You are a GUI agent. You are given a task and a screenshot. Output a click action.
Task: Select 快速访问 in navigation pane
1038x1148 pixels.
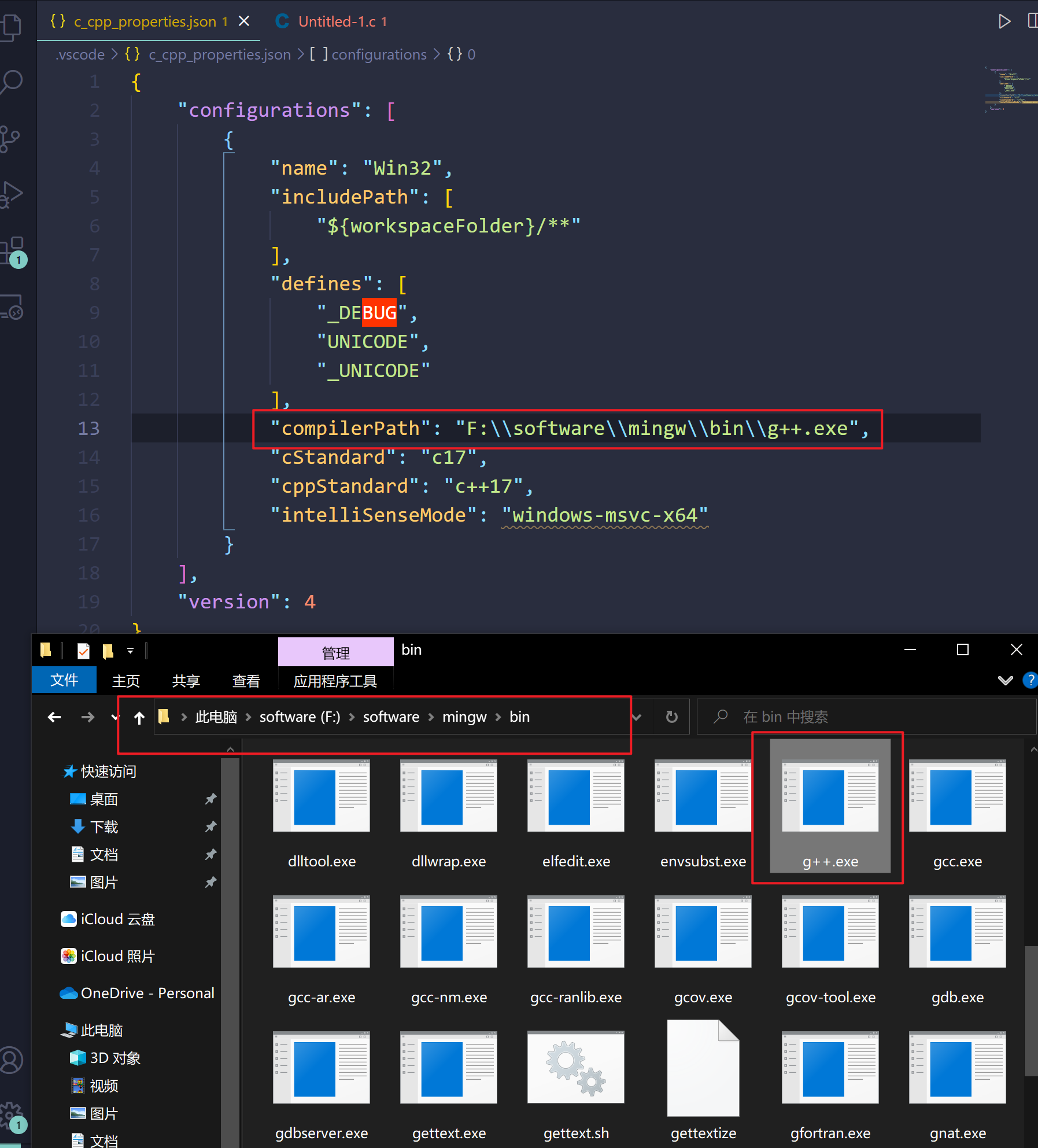click(x=99, y=772)
